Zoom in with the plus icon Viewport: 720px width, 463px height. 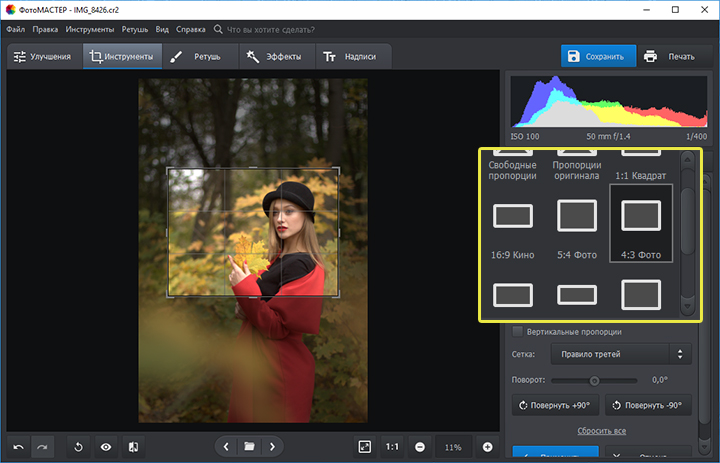[487, 446]
